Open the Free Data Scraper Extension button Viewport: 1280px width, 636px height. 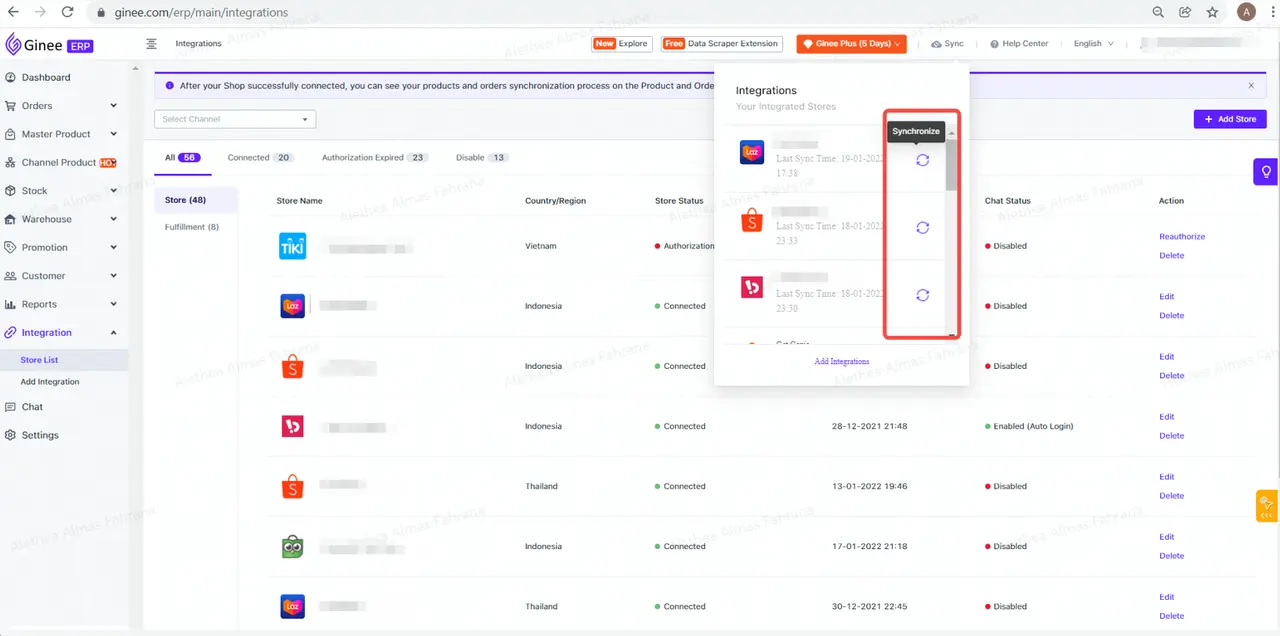(722, 44)
